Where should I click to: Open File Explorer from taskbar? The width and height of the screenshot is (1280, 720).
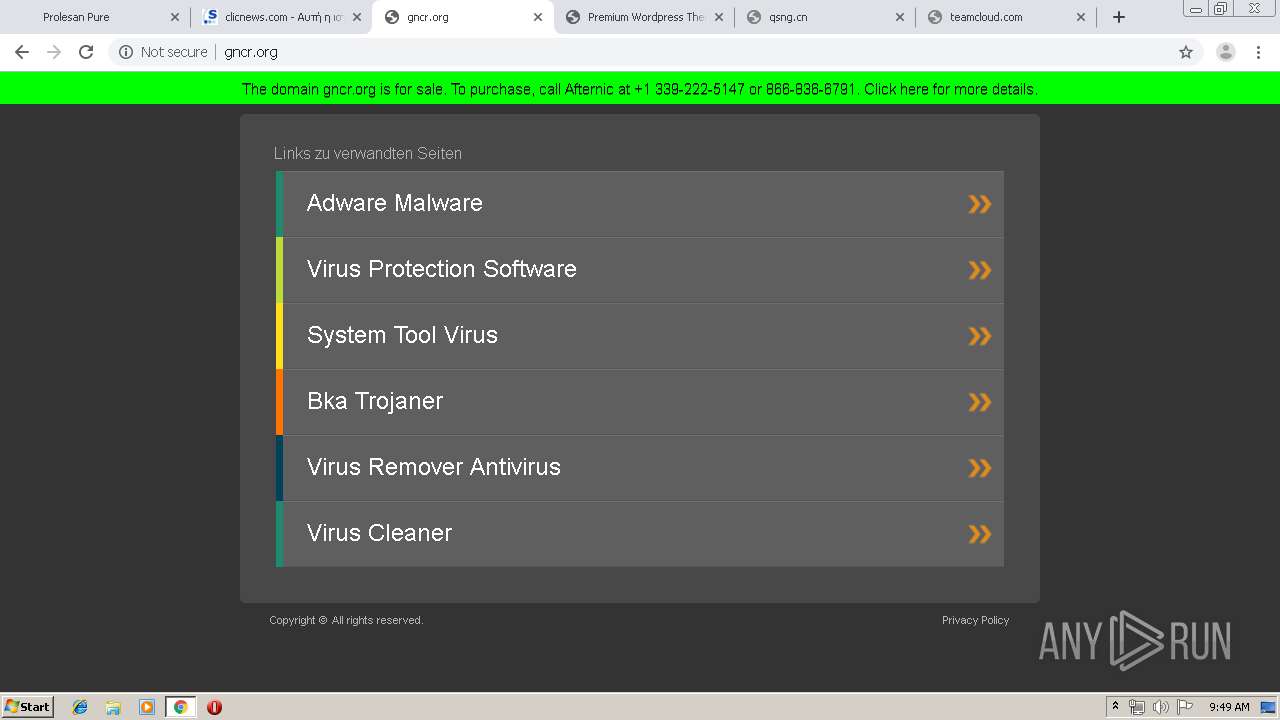pos(113,707)
